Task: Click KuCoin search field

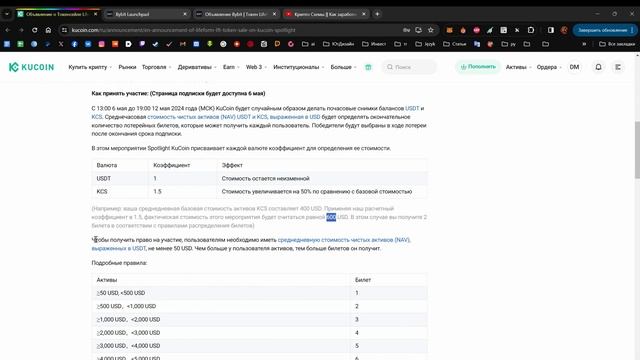Action: click(409, 67)
